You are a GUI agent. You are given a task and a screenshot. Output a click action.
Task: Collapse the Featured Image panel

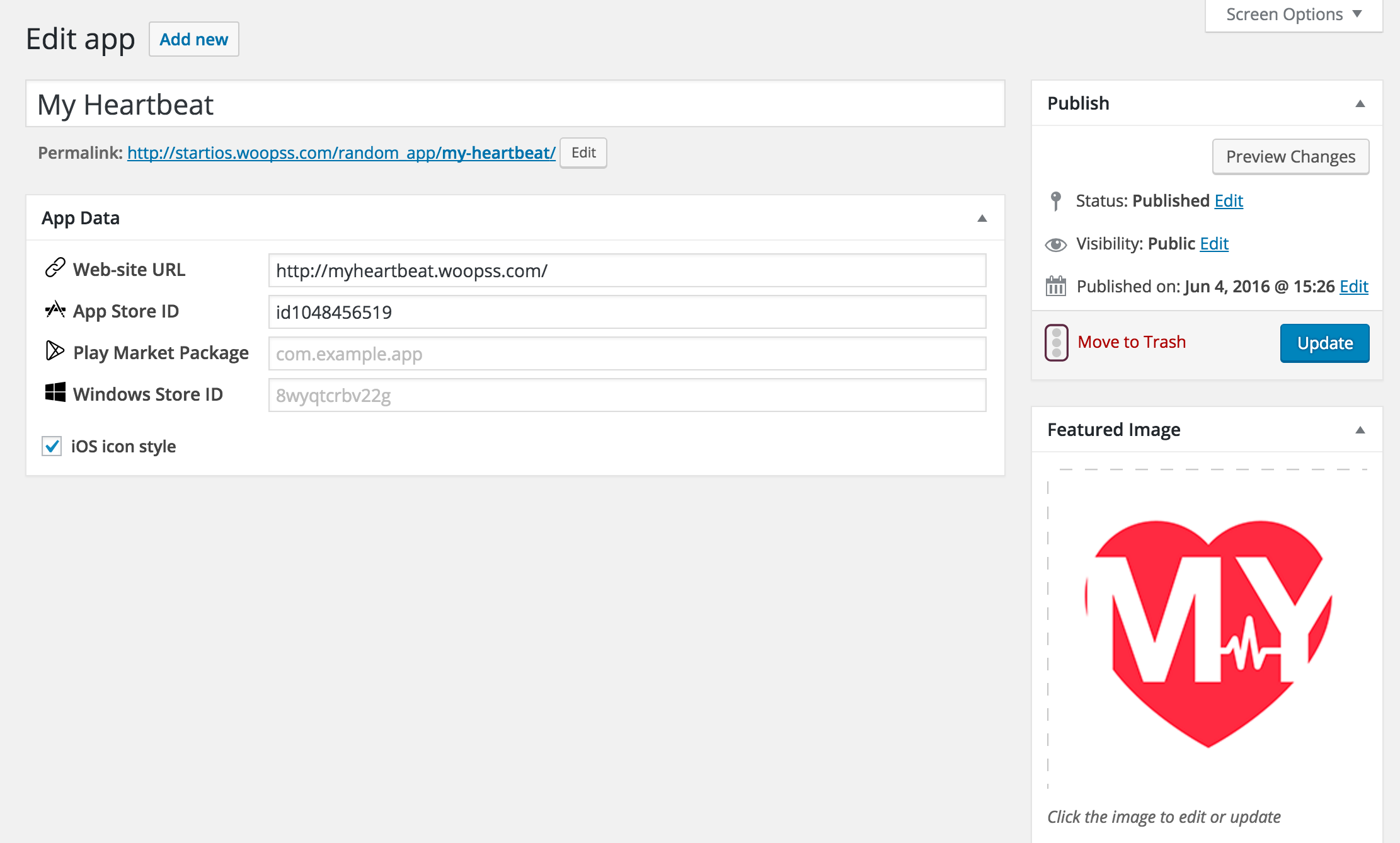coord(1360,430)
